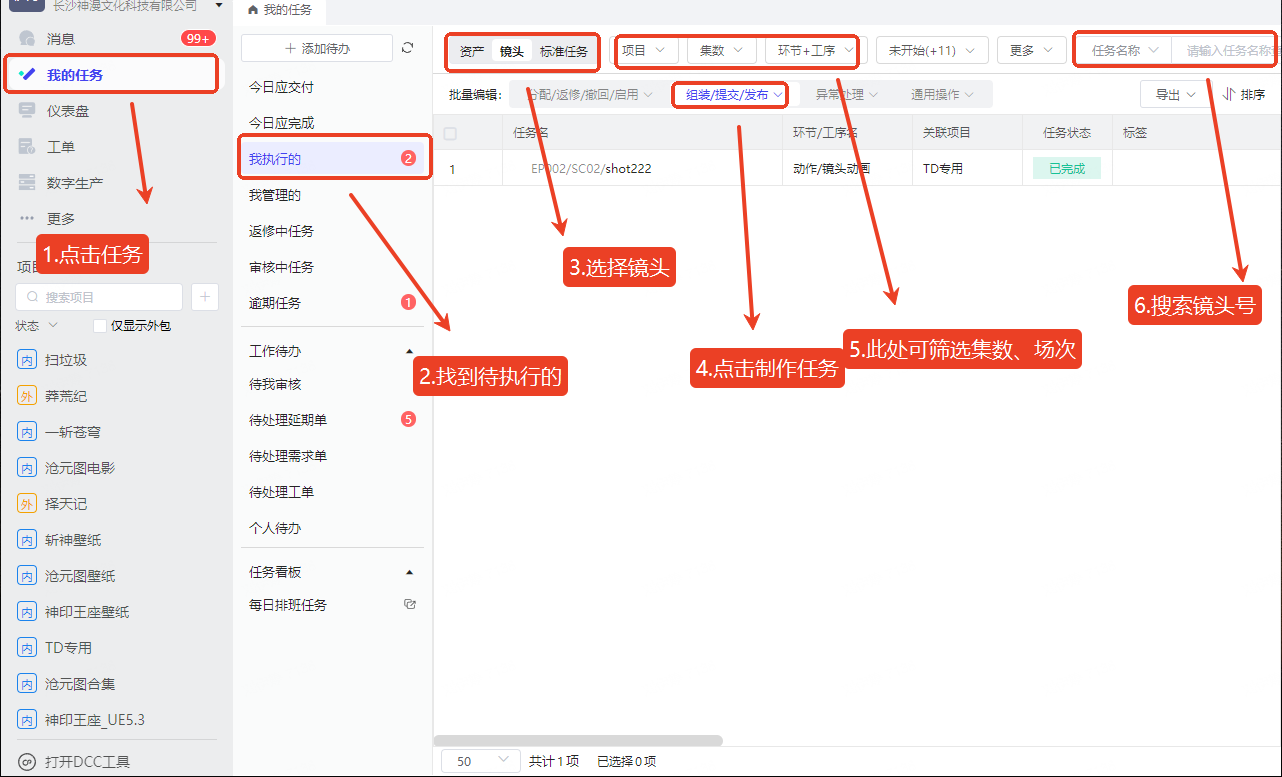Click the plus button beside project search
The width and height of the screenshot is (1282, 777).
[x=204, y=297]
